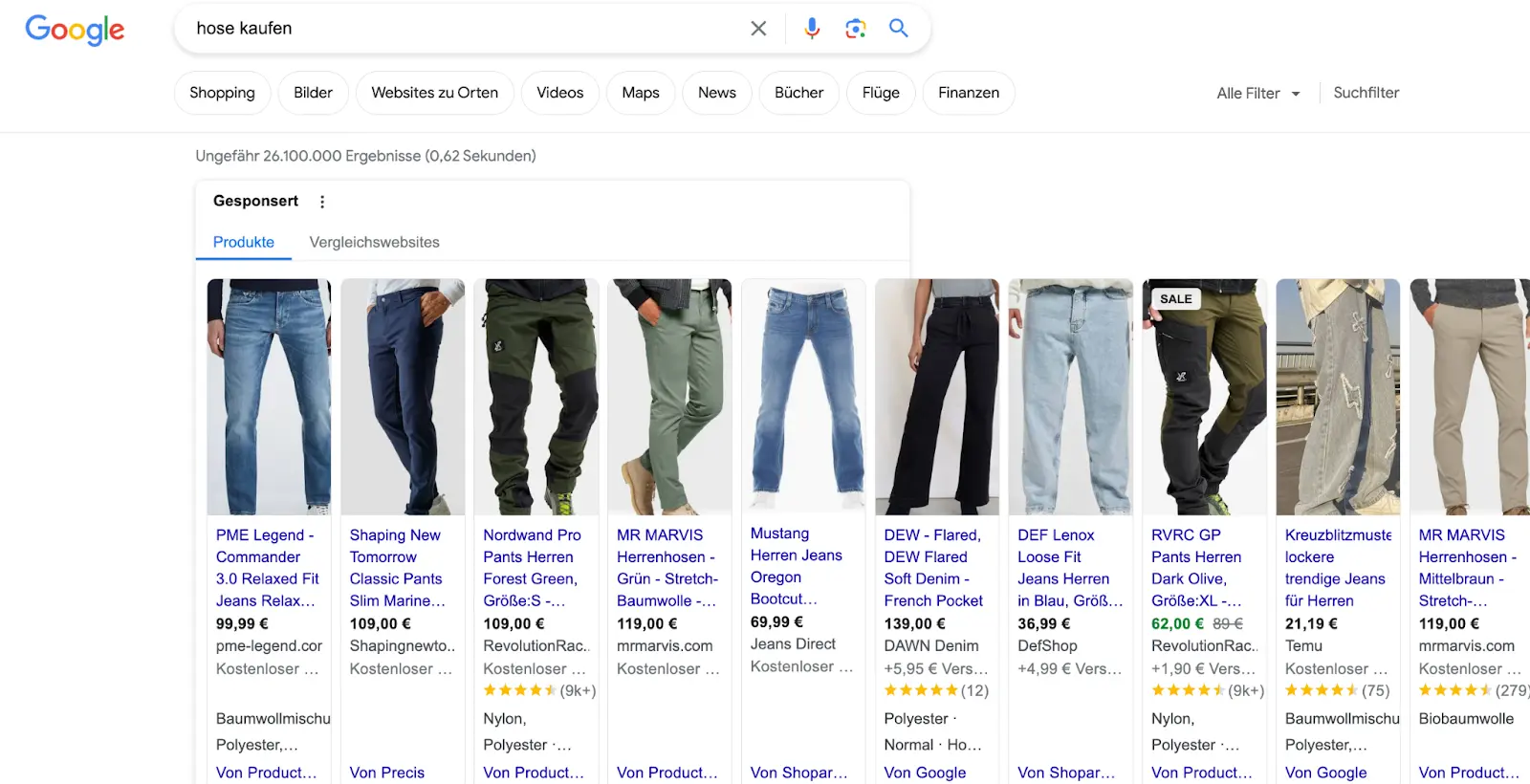Click 'Von Product…' under PME Legend
The height and width of the screenshot is (784, 1530).
coord(266,773)
